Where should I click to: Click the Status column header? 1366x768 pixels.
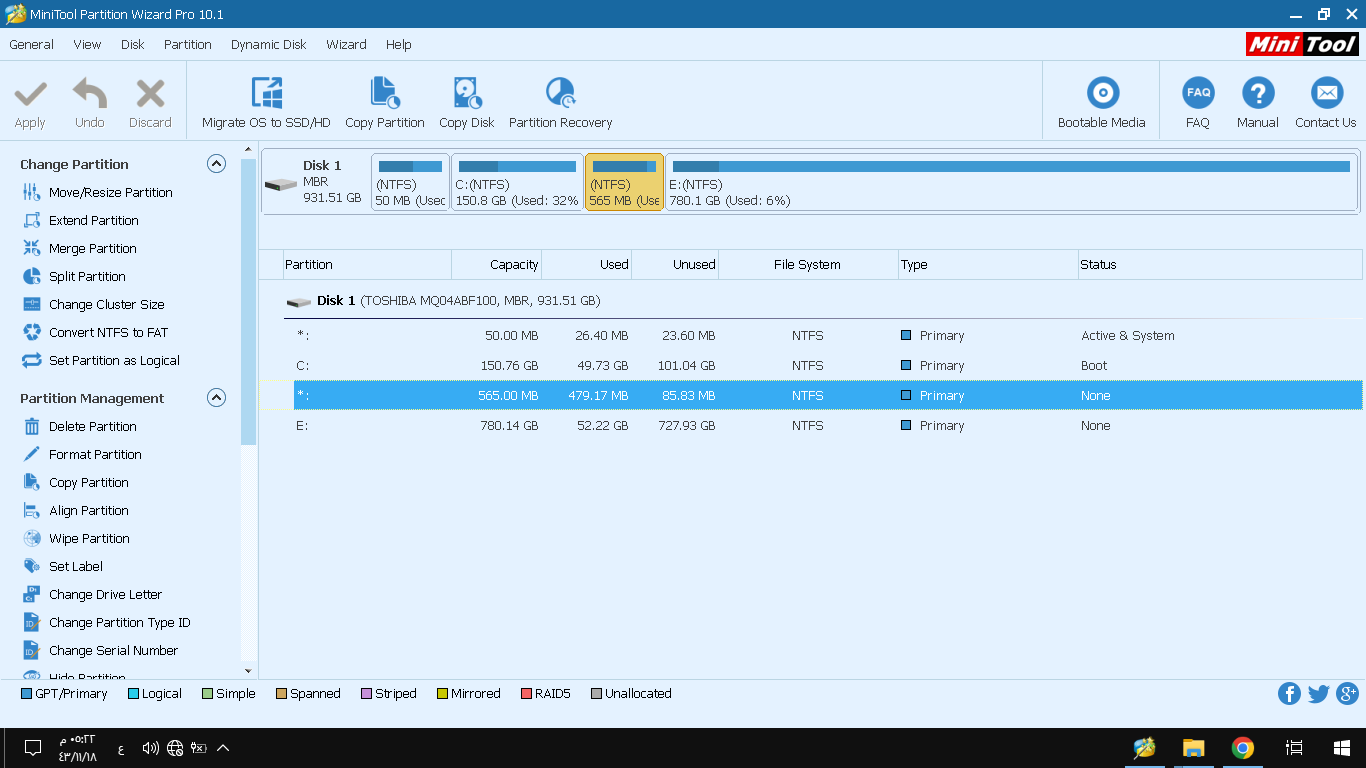point(1219,265)
